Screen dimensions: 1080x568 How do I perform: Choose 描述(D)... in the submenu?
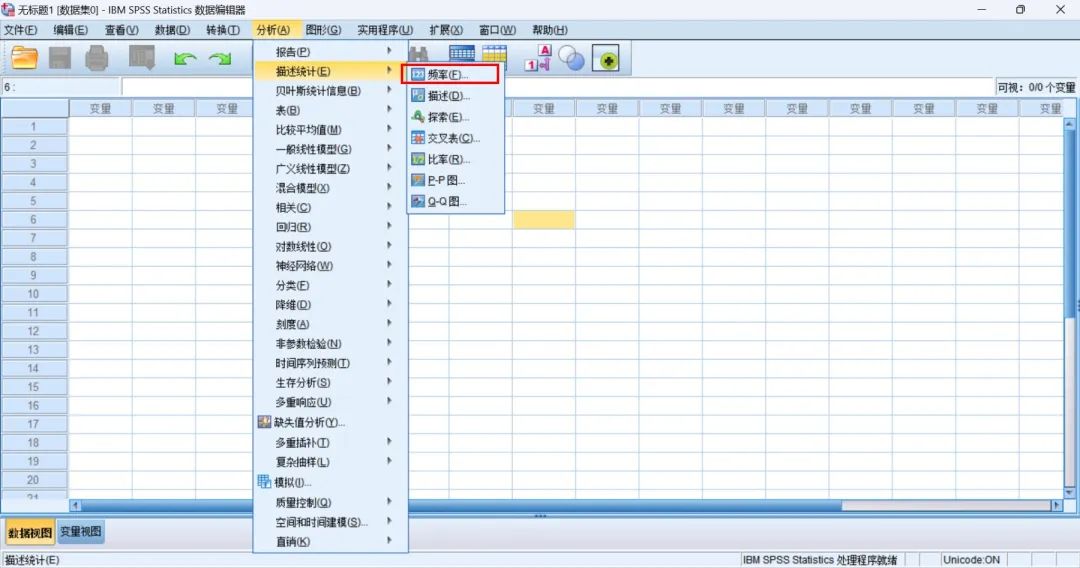pos(455,96)
